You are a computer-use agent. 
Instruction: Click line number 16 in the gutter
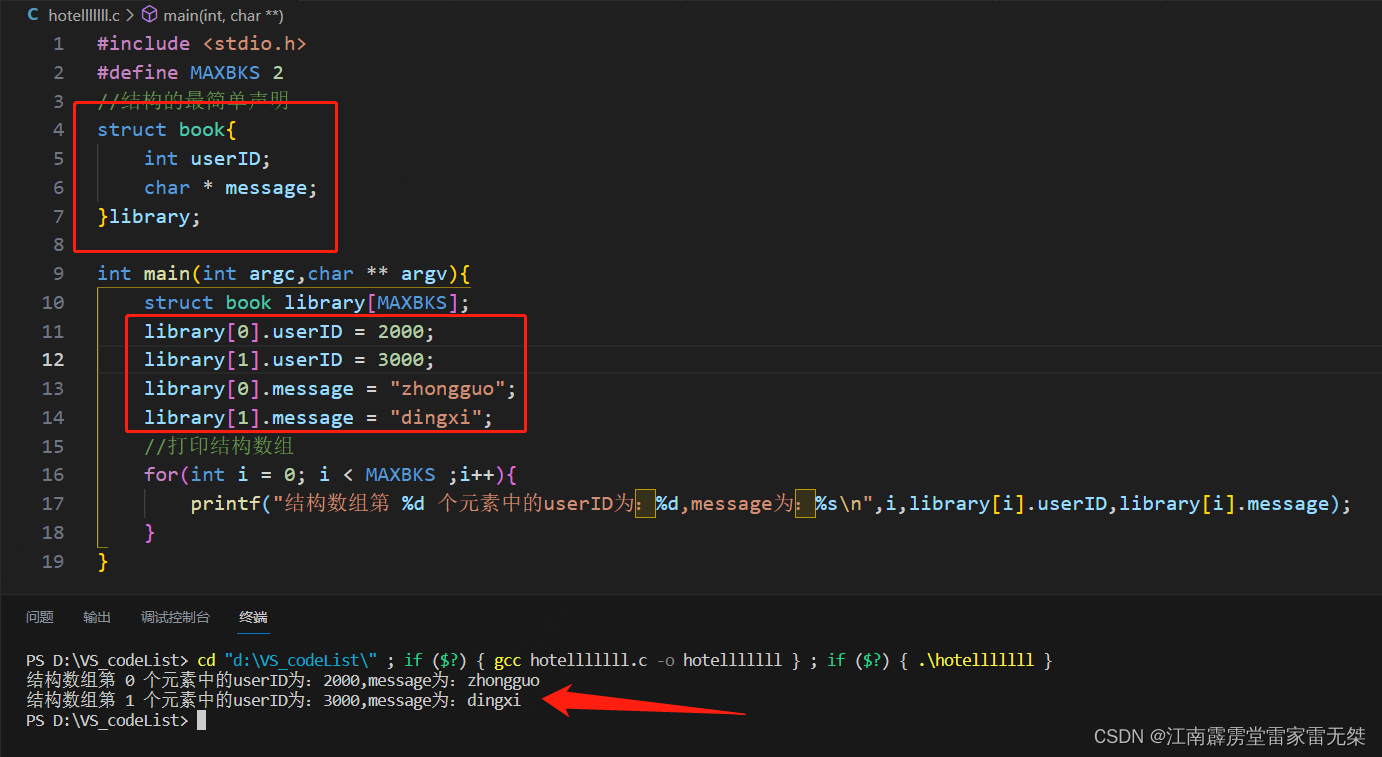pyautogui.click(x=54, y=475)
